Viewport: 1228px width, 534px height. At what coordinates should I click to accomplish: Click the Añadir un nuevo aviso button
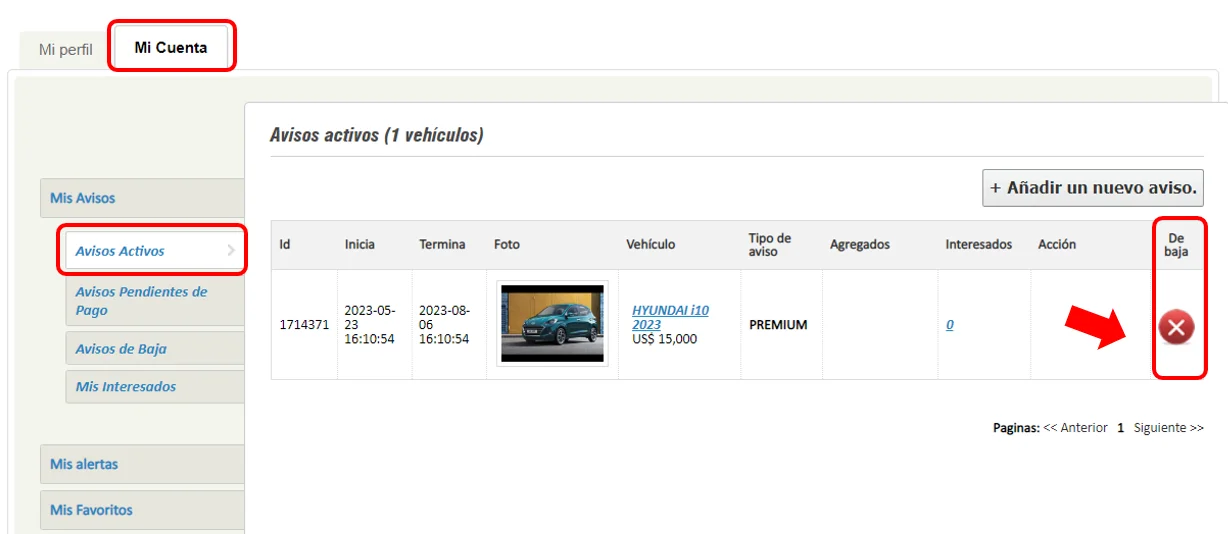(x=1092, y=188)
